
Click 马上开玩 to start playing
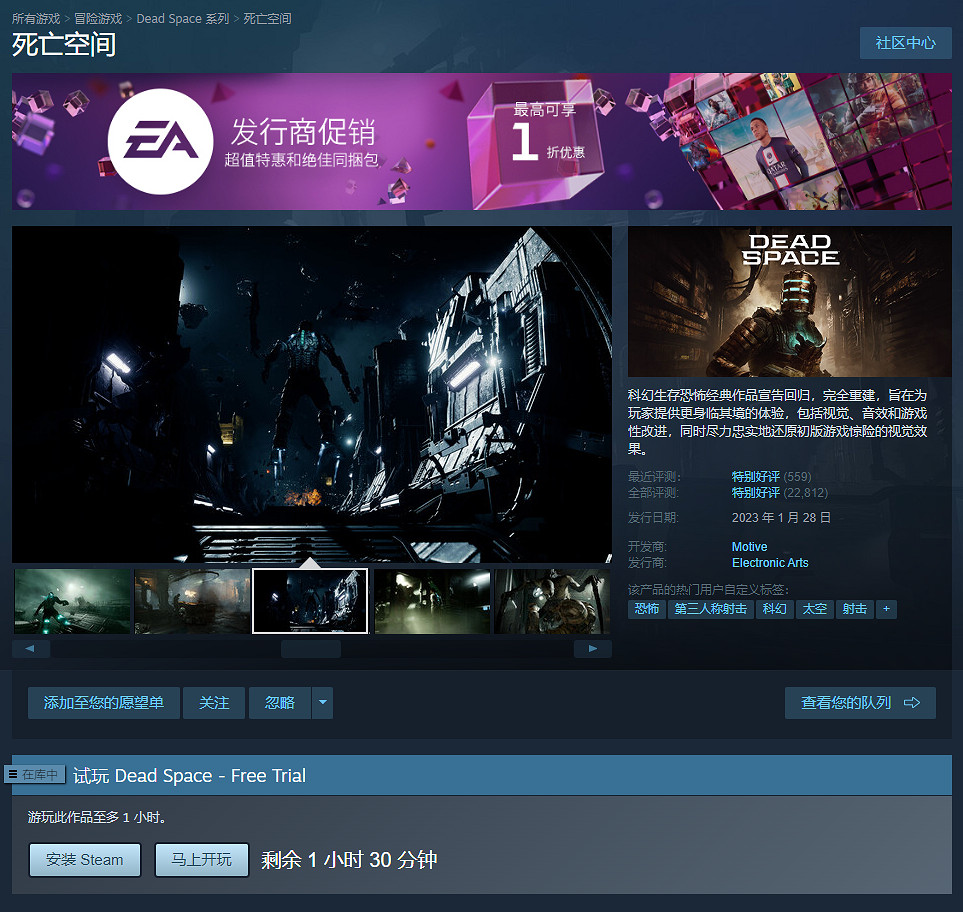pyautogui.click(x=201, y=860)
